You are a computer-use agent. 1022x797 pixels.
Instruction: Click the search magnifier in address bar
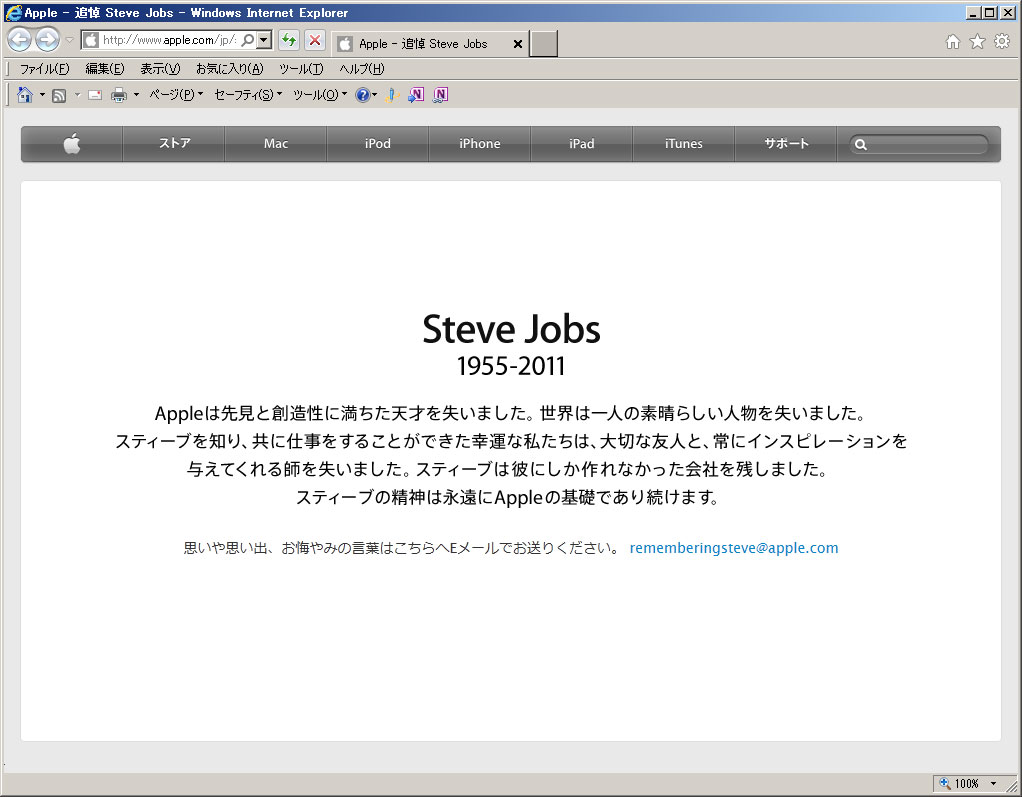[x=248, y=40]
